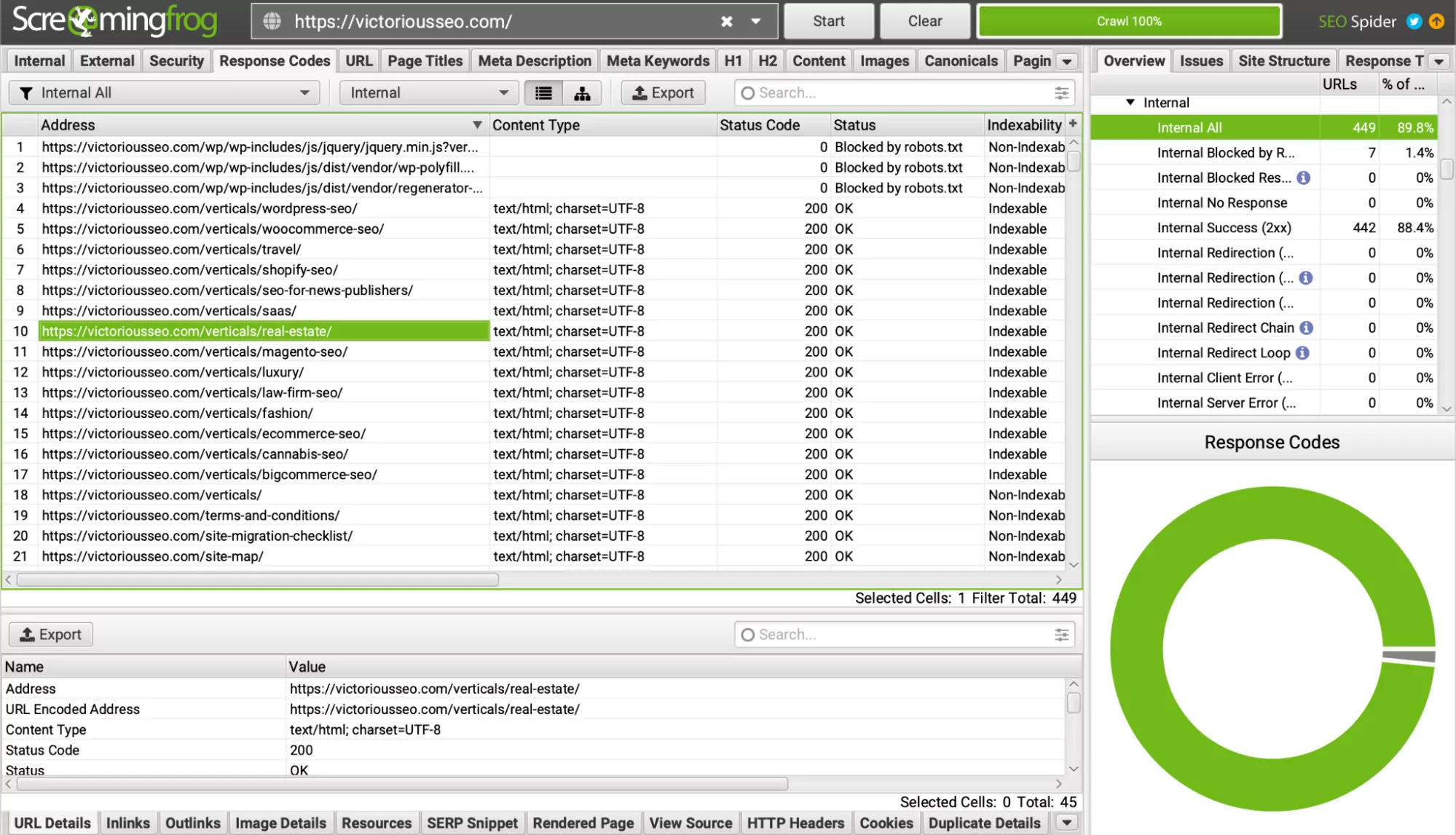Open the Meta Description tab
This screenshot has width=1456, height=835.
click(x=535, y=61)
